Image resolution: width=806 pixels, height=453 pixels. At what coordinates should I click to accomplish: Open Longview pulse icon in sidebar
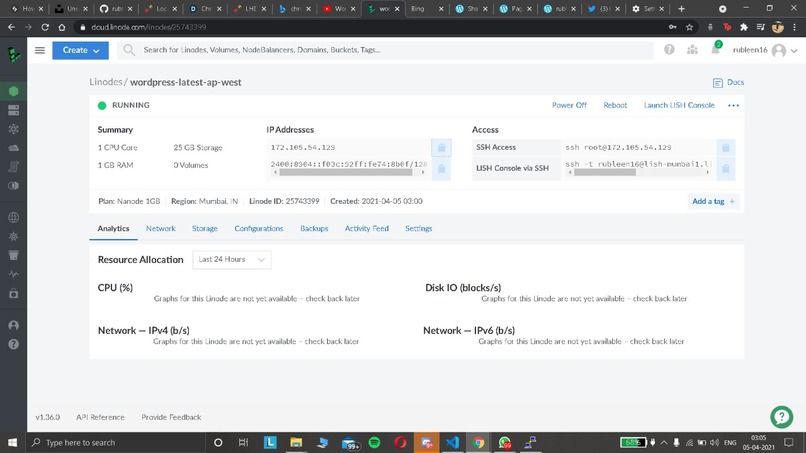[13, 274]
